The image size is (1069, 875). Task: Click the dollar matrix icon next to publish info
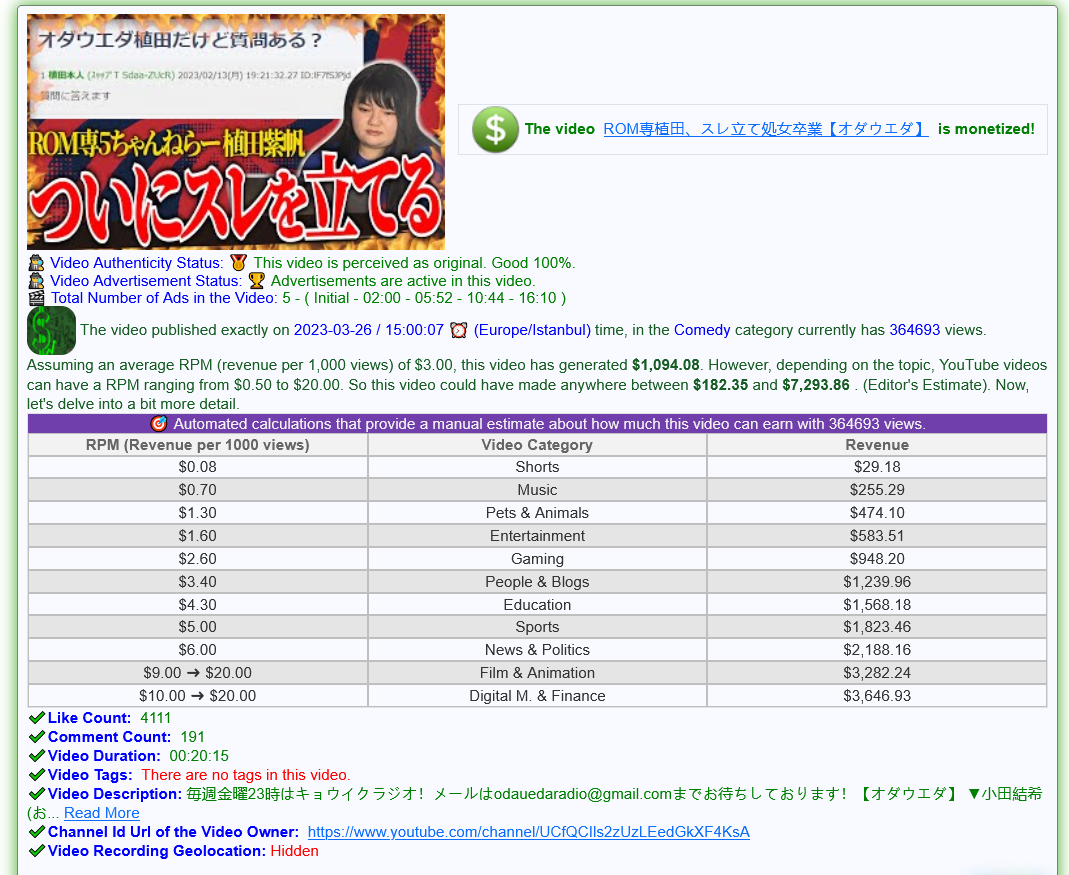pyautogui.click(x=51, y=330)
